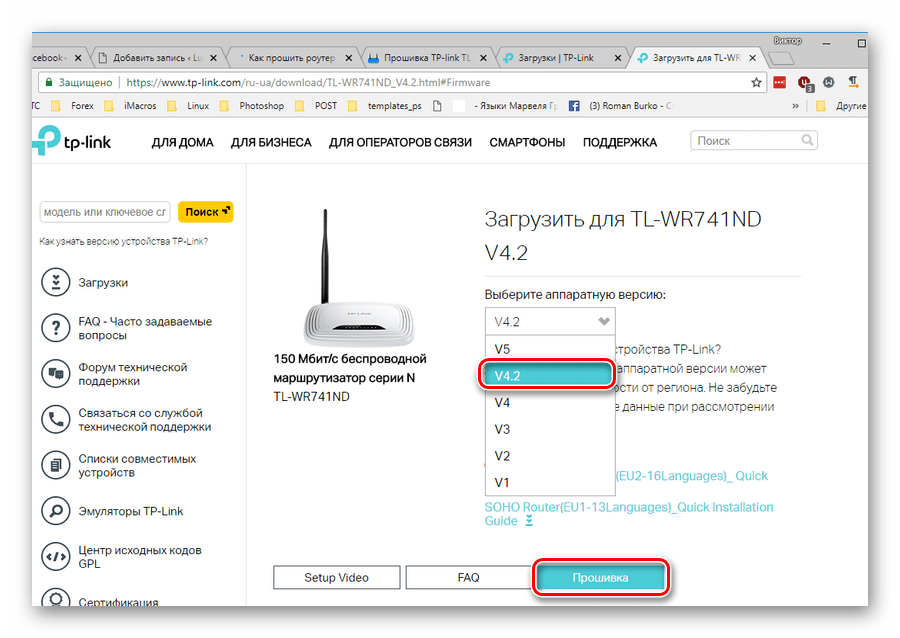Expand the hardware version dropdown V4.2
This screenshot has width=900, height=638.
(550, 321)
